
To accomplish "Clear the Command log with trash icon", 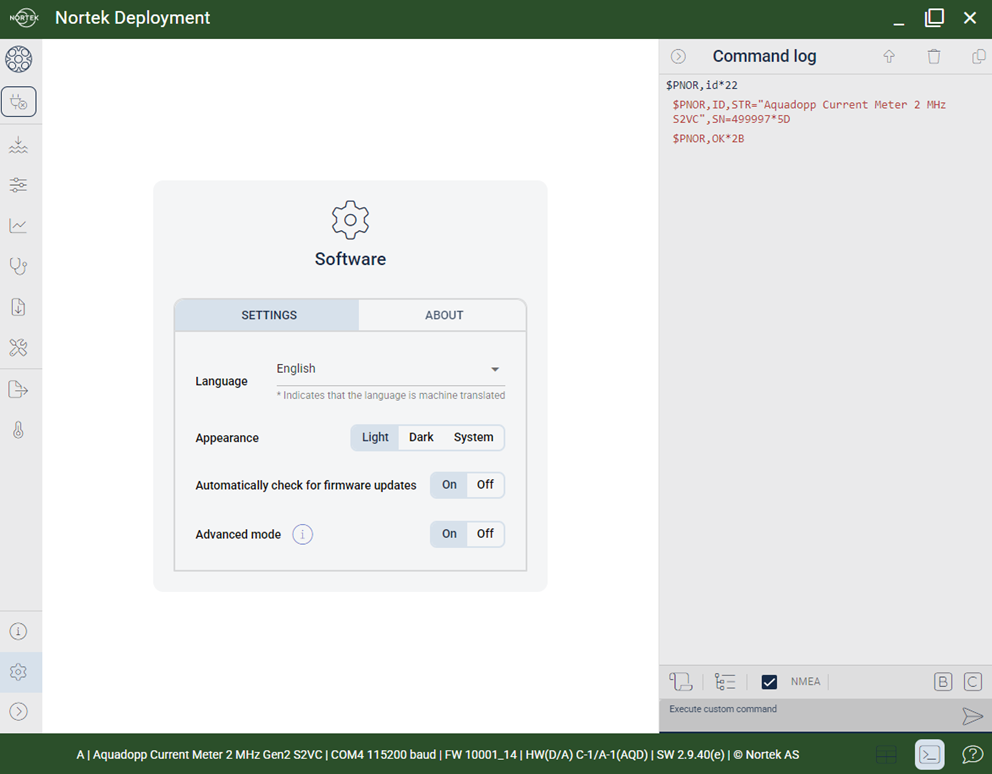I will (x=934, y=56).
